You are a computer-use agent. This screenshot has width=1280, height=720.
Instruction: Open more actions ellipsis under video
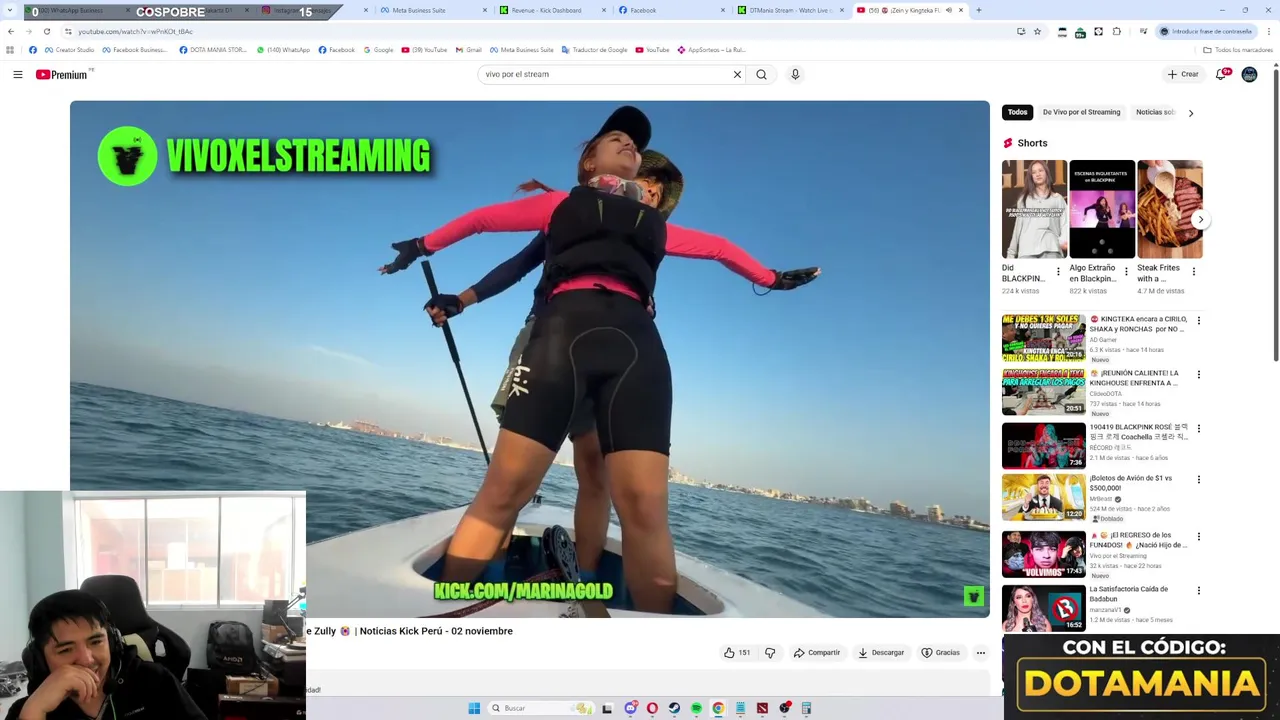tap(981, 653)
